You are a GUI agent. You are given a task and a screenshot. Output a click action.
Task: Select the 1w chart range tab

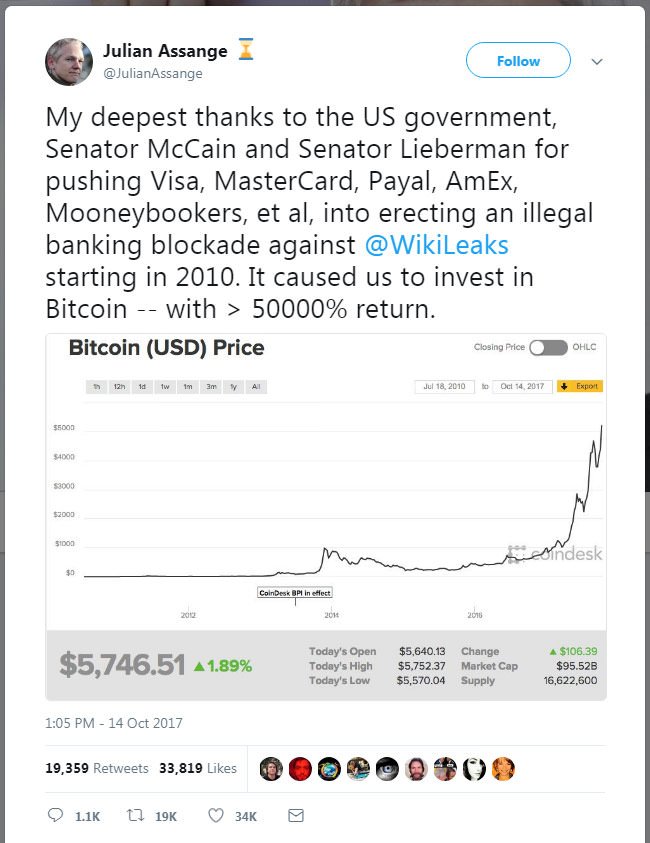165,387
